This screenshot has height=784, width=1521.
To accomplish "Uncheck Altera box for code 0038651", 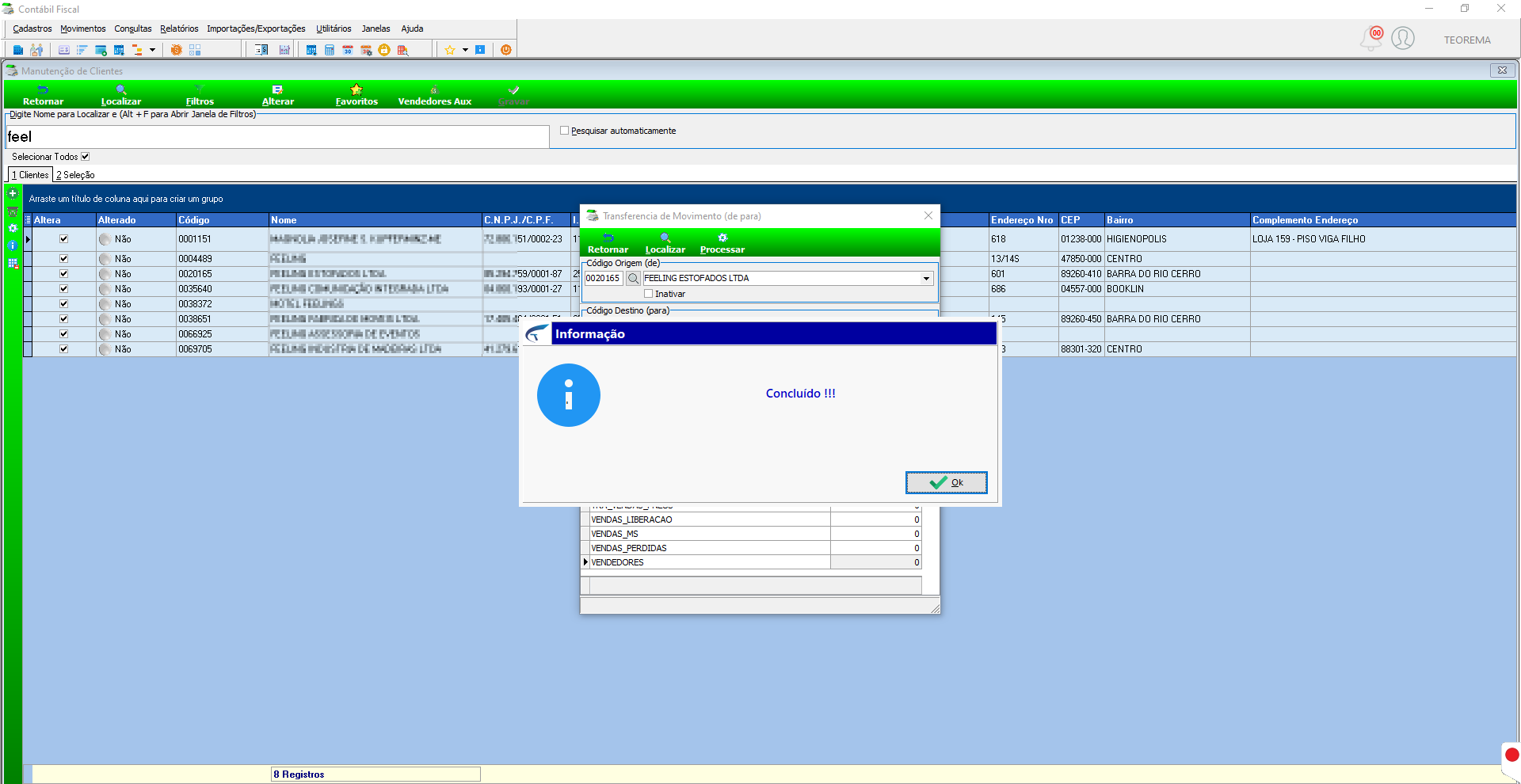I will click(x=63, y=319).
